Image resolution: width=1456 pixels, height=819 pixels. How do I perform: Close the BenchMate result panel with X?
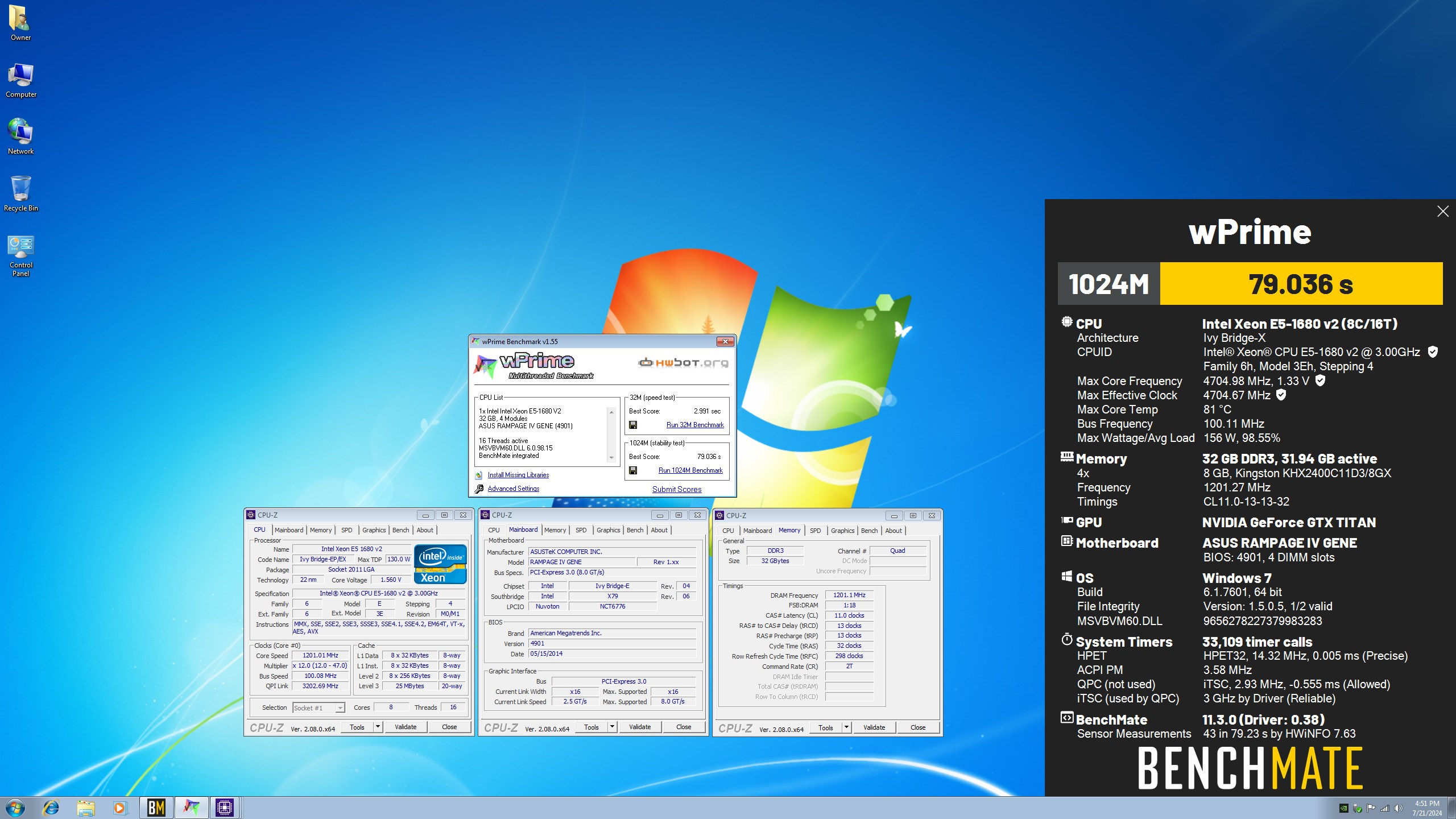point(1443,212)
